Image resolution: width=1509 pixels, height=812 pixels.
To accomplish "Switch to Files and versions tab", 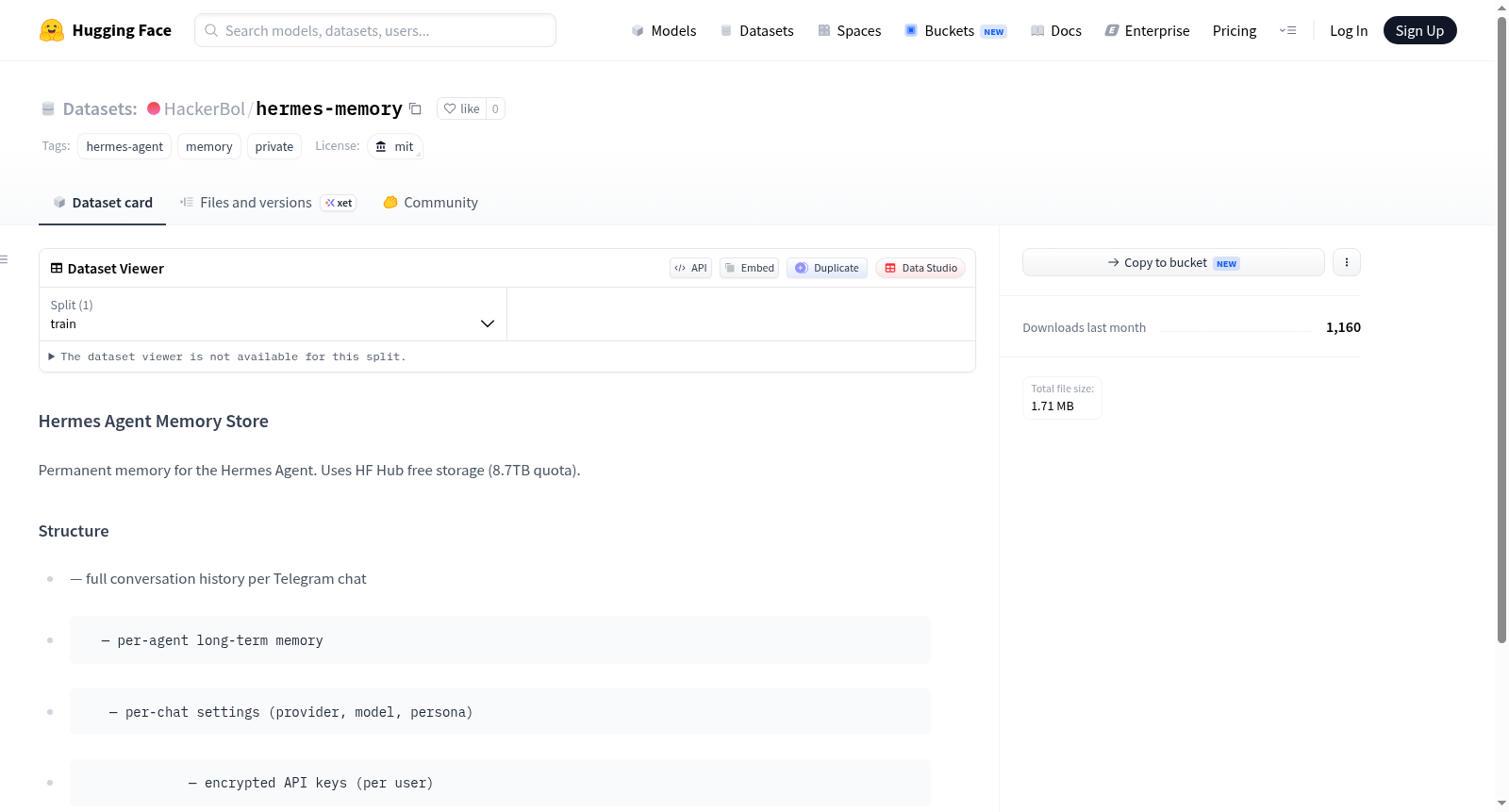I will tap(268, 203).
